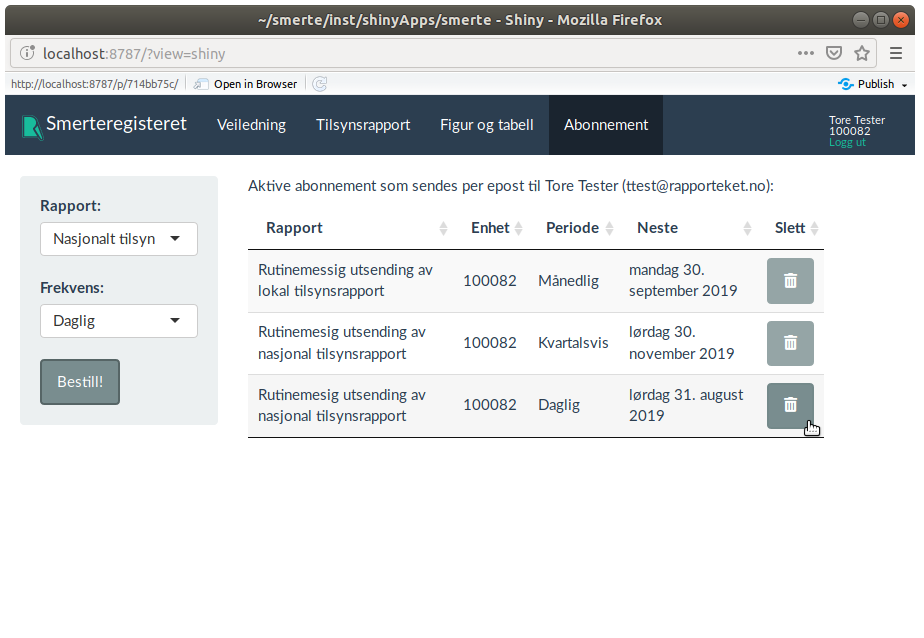Click the Månedlig period cell
This screenshot has width=924, height=638.
(x=573, y=281)
